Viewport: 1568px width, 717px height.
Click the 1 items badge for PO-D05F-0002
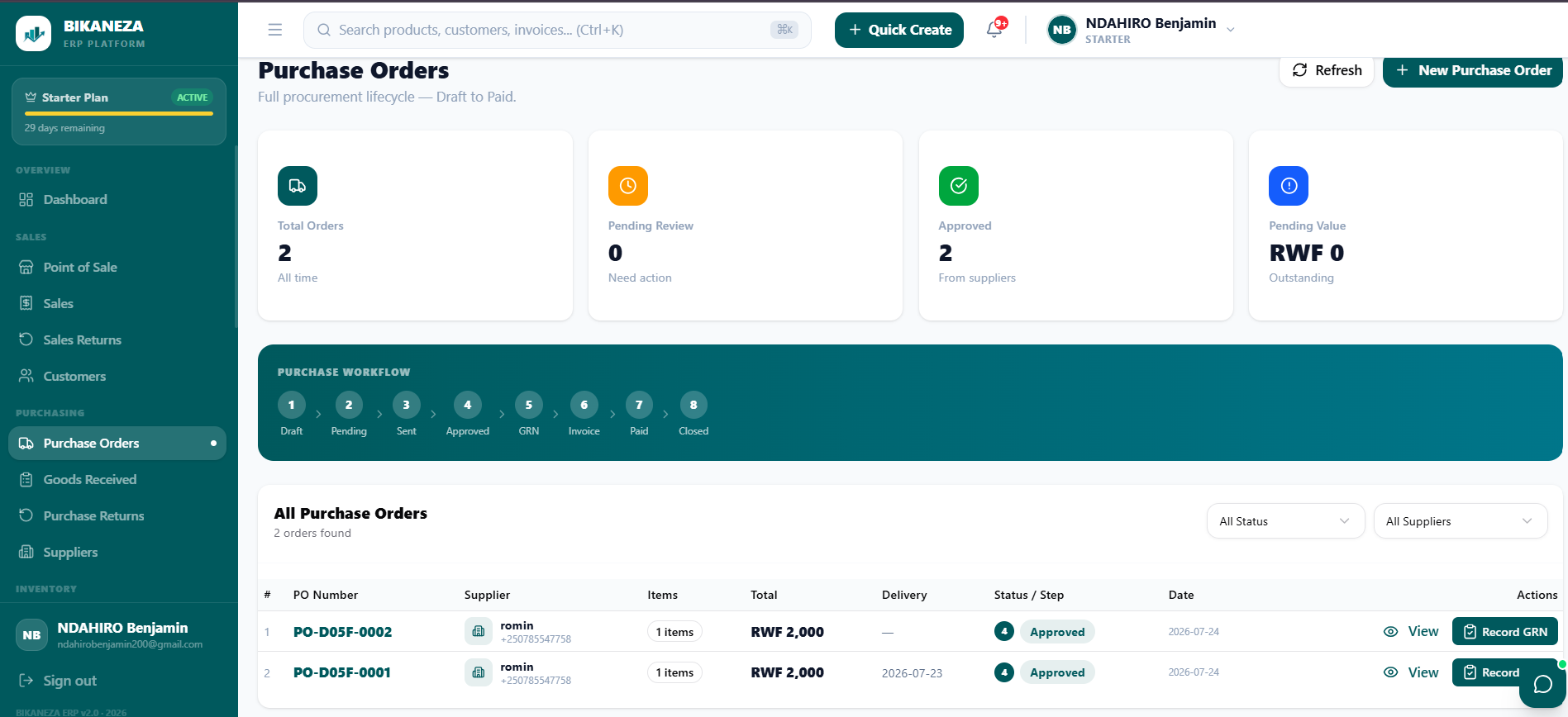coord(674,632)
